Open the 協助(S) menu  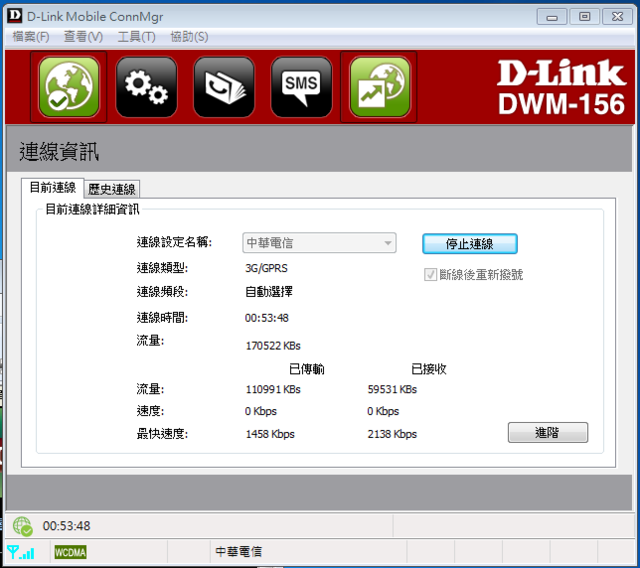tap(189, 37)
